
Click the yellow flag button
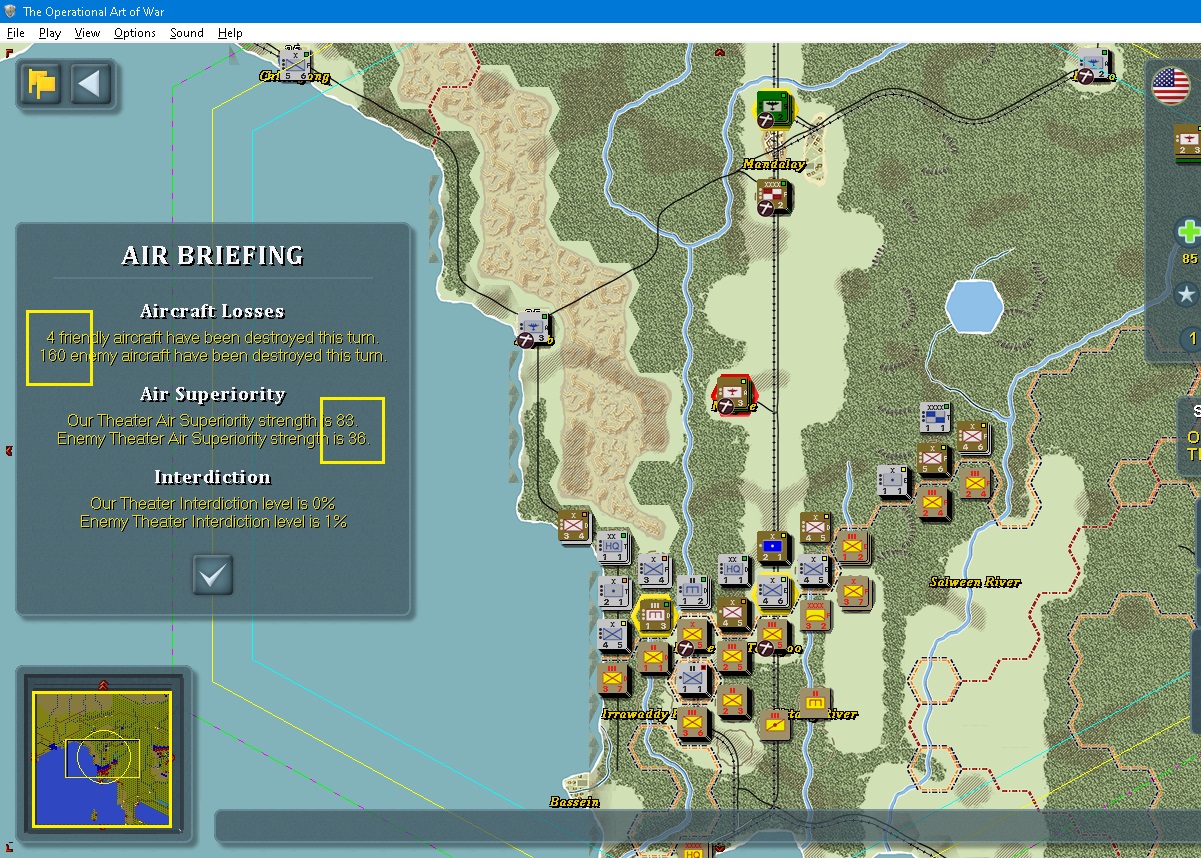pos(43,83)
